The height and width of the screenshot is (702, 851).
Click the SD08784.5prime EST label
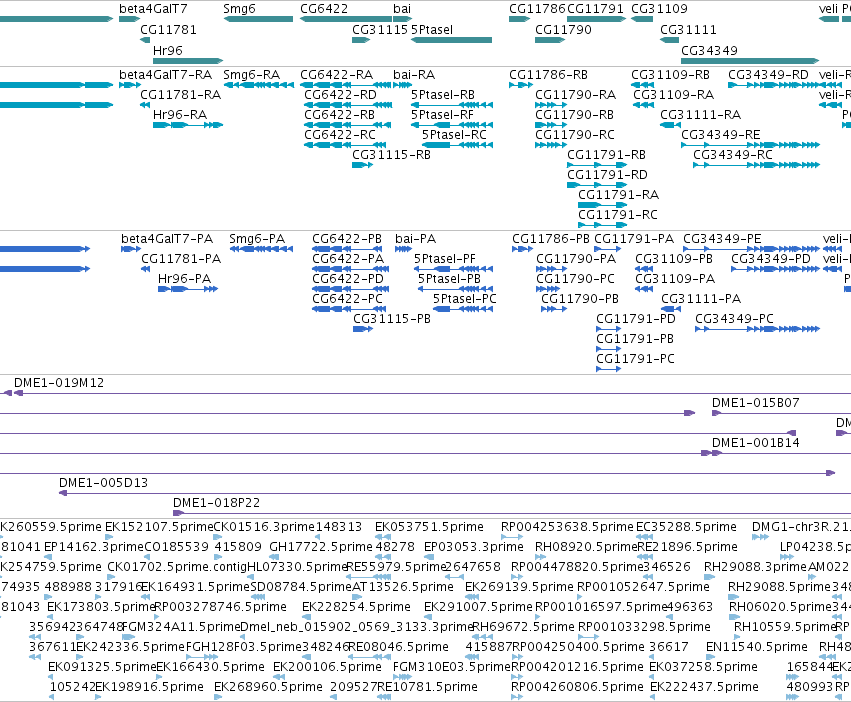pos(301,587)
